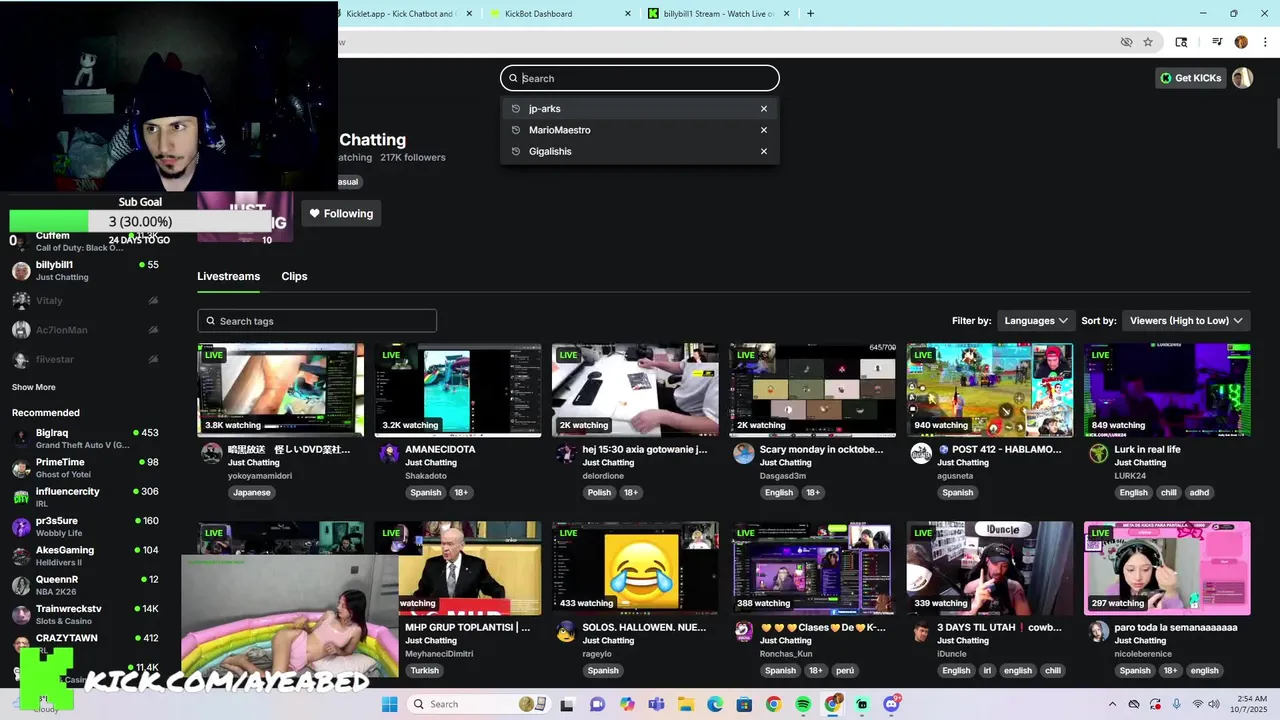This screenshot has width=1280, height=720.
Task: Open Chrome media controls icon
Action: pyautogui.click(x=1217, y=42)
